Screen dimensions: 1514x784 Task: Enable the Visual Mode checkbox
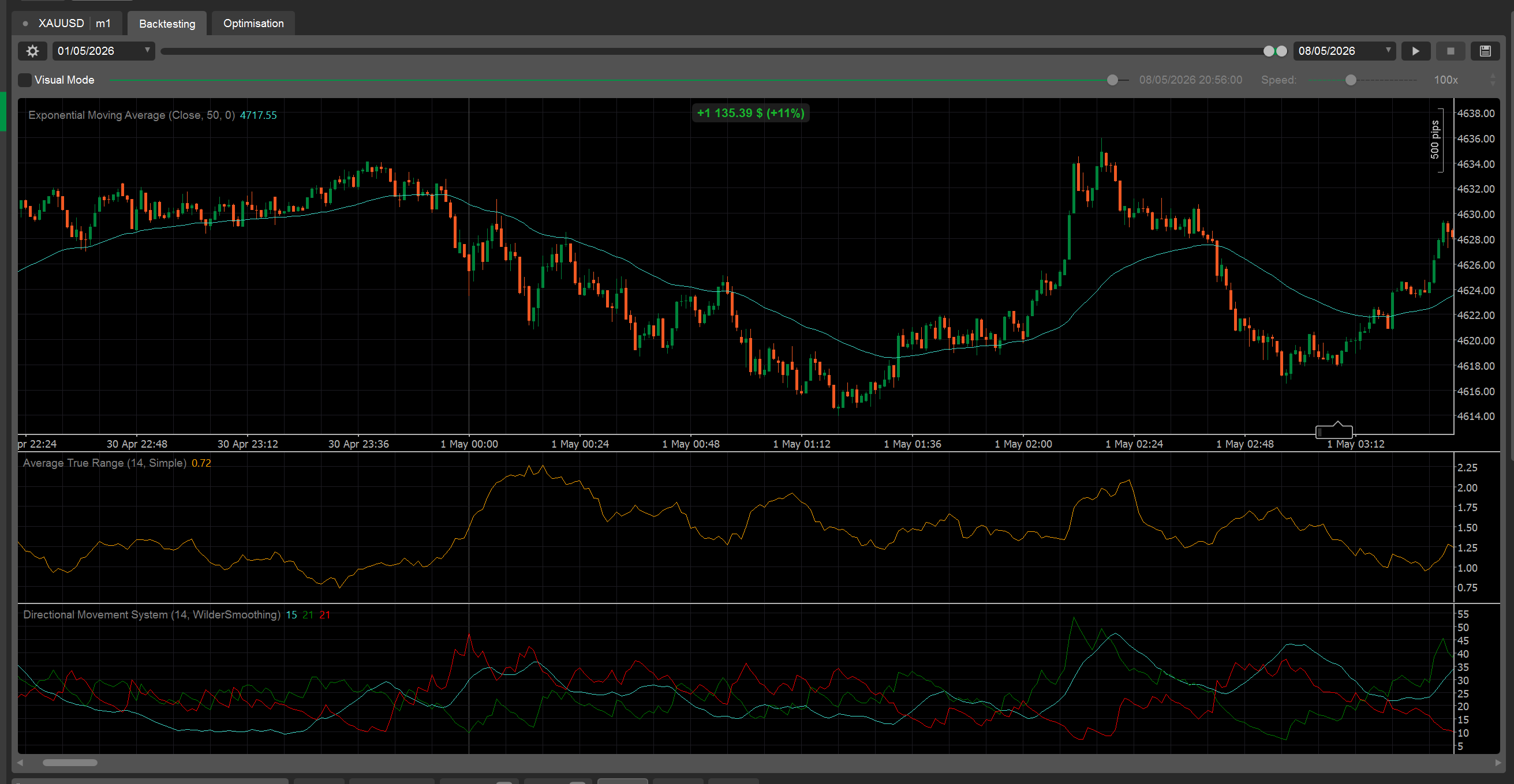25,80
